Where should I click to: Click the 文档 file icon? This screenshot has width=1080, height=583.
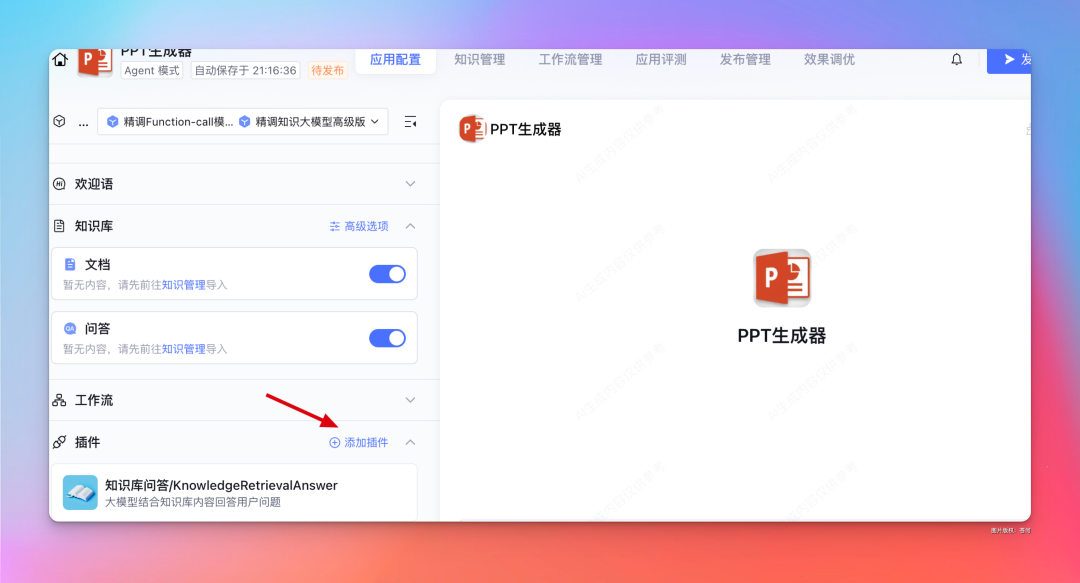[x=70, y=265]
